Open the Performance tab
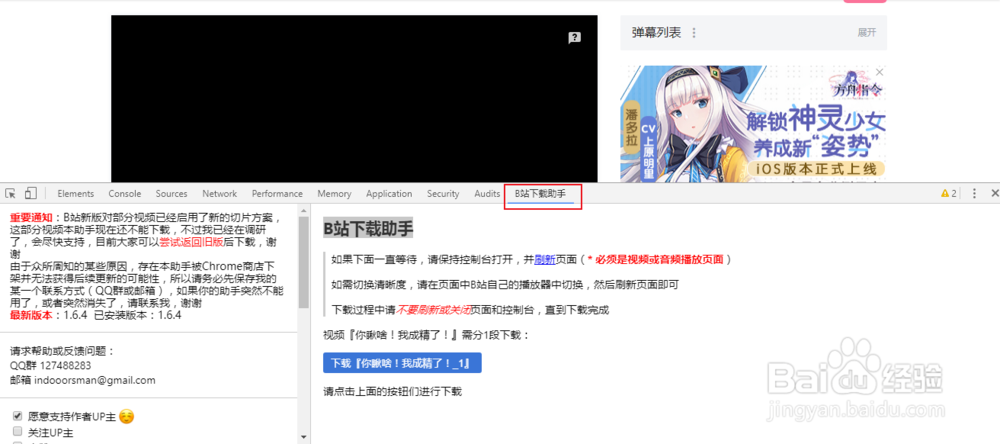1000x444 pixels. 277,194
